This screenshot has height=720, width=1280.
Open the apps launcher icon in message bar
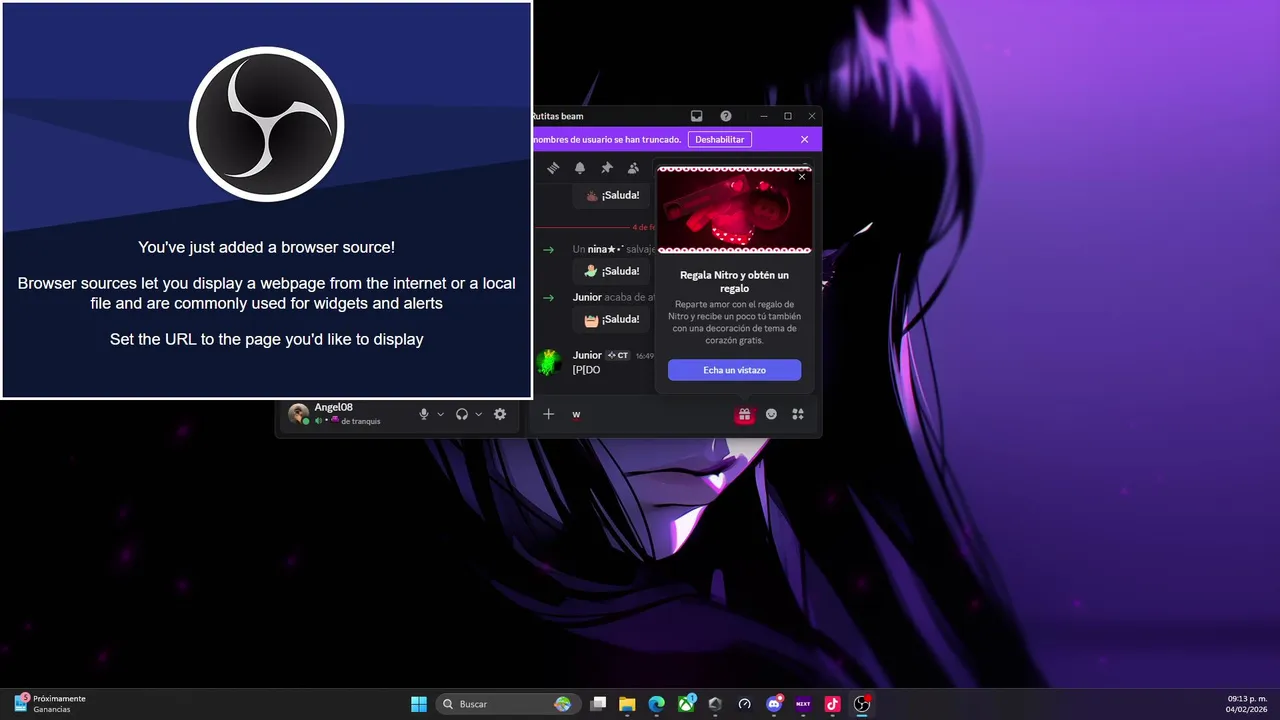[x=798, y=414]
